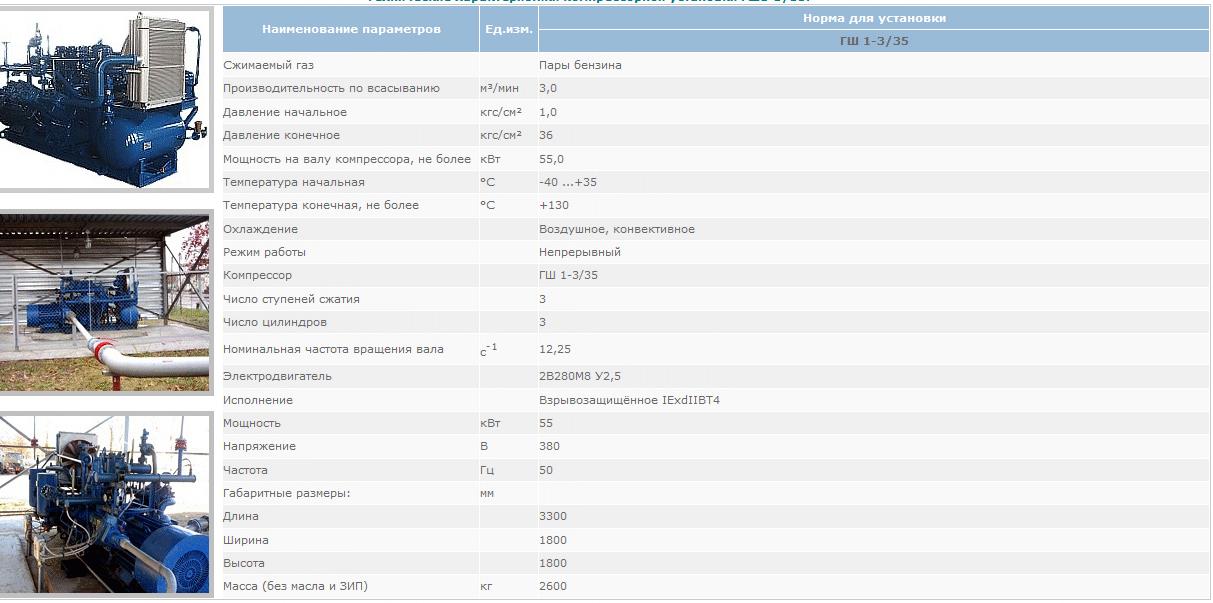Click the '+130' final temperature value
This screenshot has width=1213, height=603.
coord(554,205)
